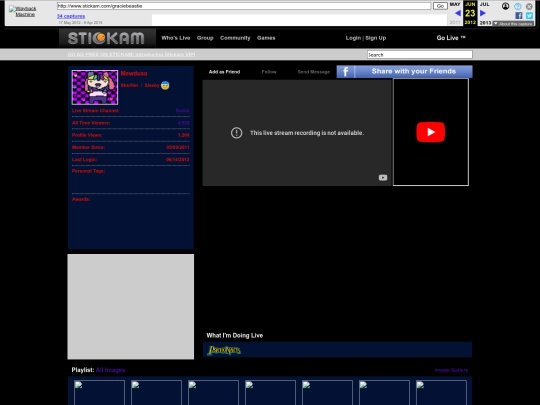
Task: Click the 'Profile Views:' label
Action: point(87,135)
